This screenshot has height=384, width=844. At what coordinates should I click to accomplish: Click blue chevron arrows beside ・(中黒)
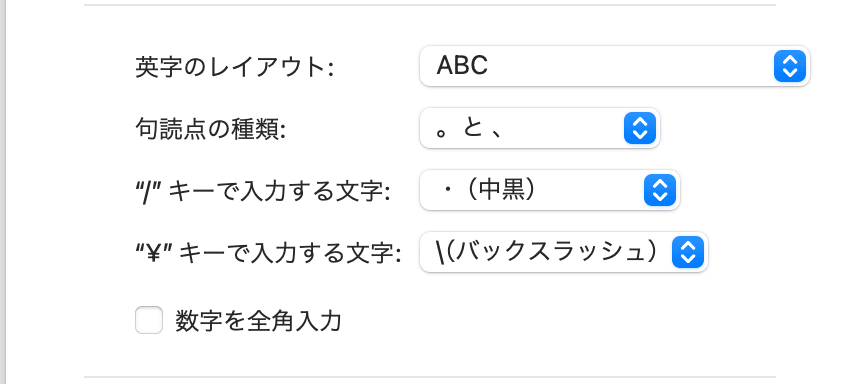[x=659, y=190]
